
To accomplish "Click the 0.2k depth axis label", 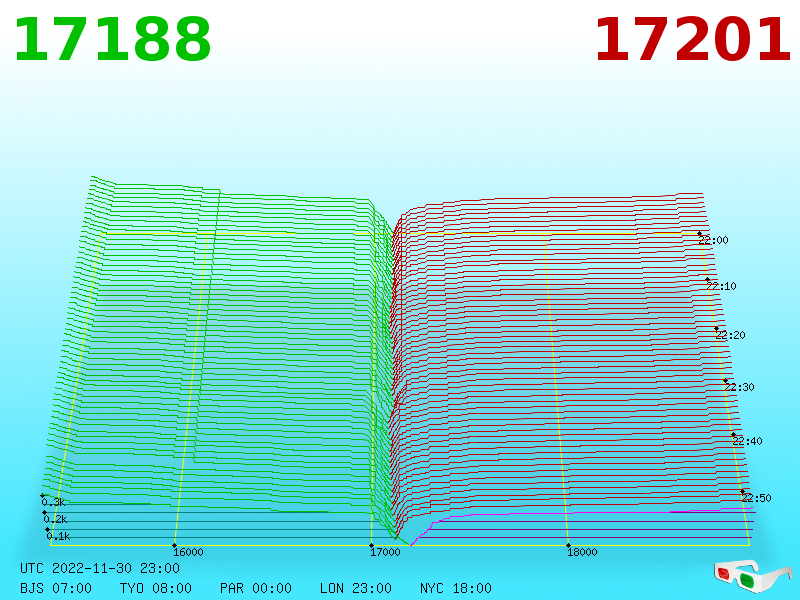I will click(56, 520).
